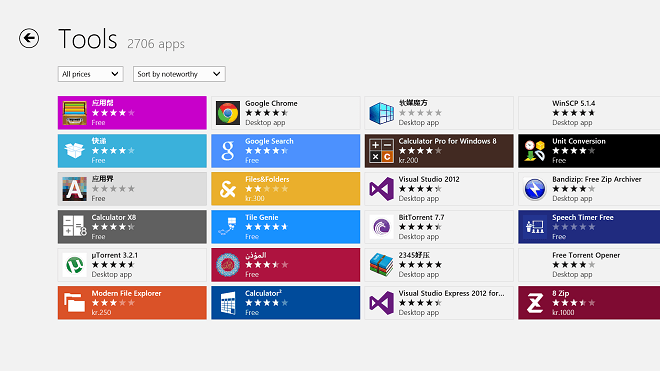Click the Visual Studio Express 2012 title text
660x371 pixels.
click(x=451, y=293)
